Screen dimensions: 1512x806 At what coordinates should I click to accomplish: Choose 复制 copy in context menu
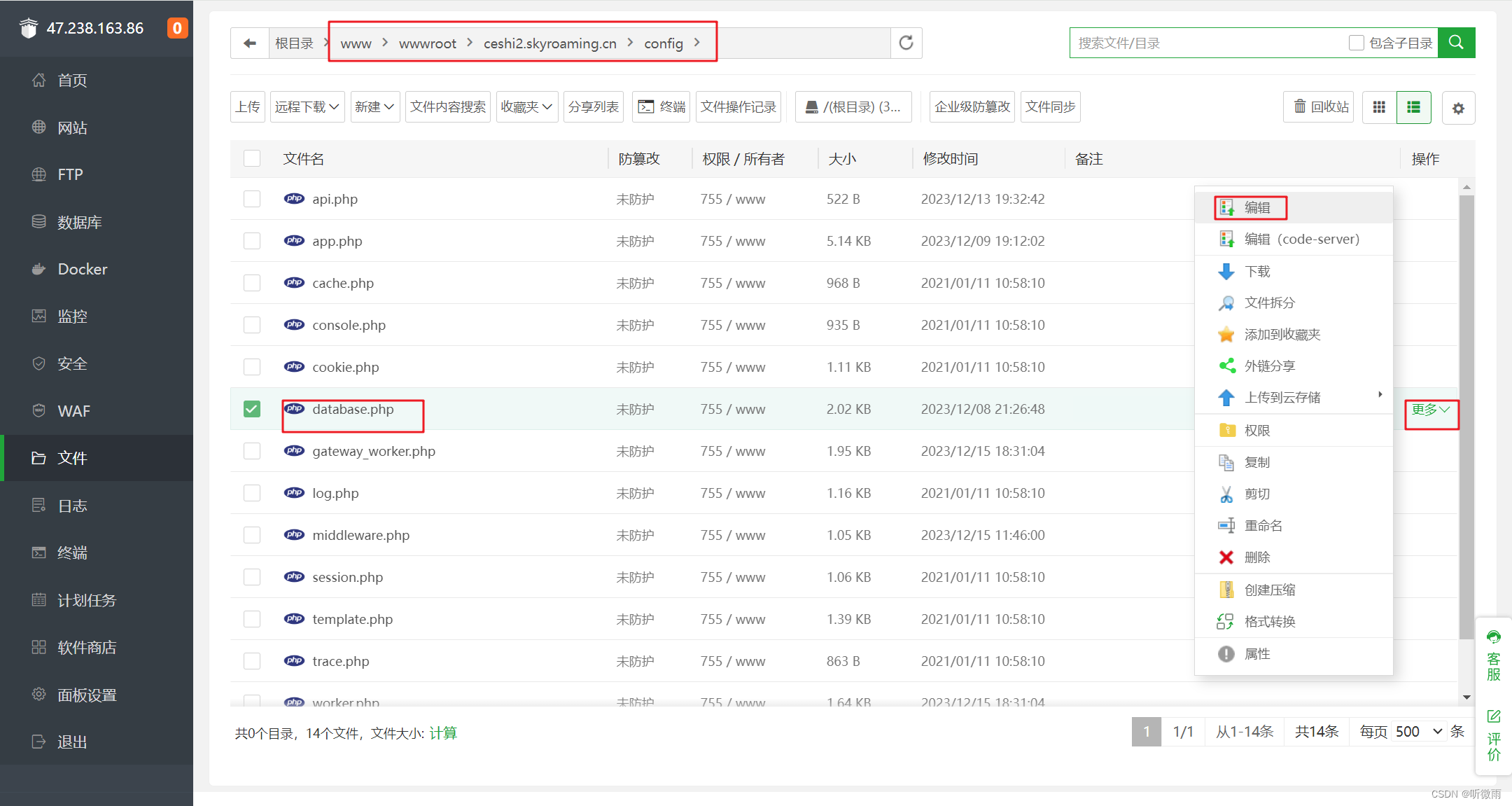(x=1294, y=462)
